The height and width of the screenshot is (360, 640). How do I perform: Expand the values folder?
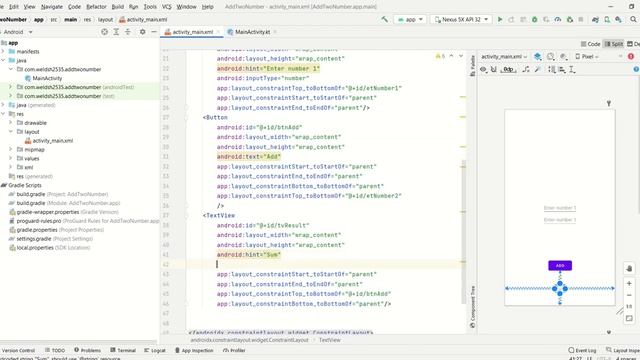coord(11,158)
